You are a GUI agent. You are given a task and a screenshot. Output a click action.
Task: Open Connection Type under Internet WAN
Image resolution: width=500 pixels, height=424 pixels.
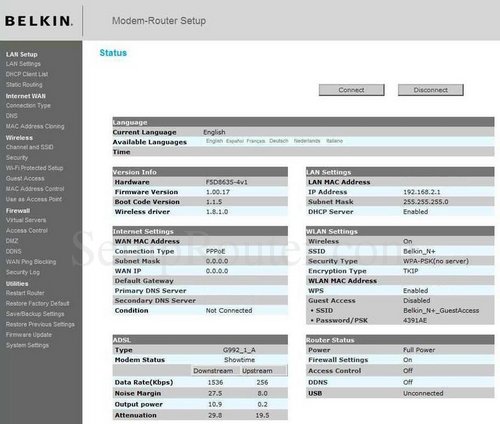[x=28, y=105]
